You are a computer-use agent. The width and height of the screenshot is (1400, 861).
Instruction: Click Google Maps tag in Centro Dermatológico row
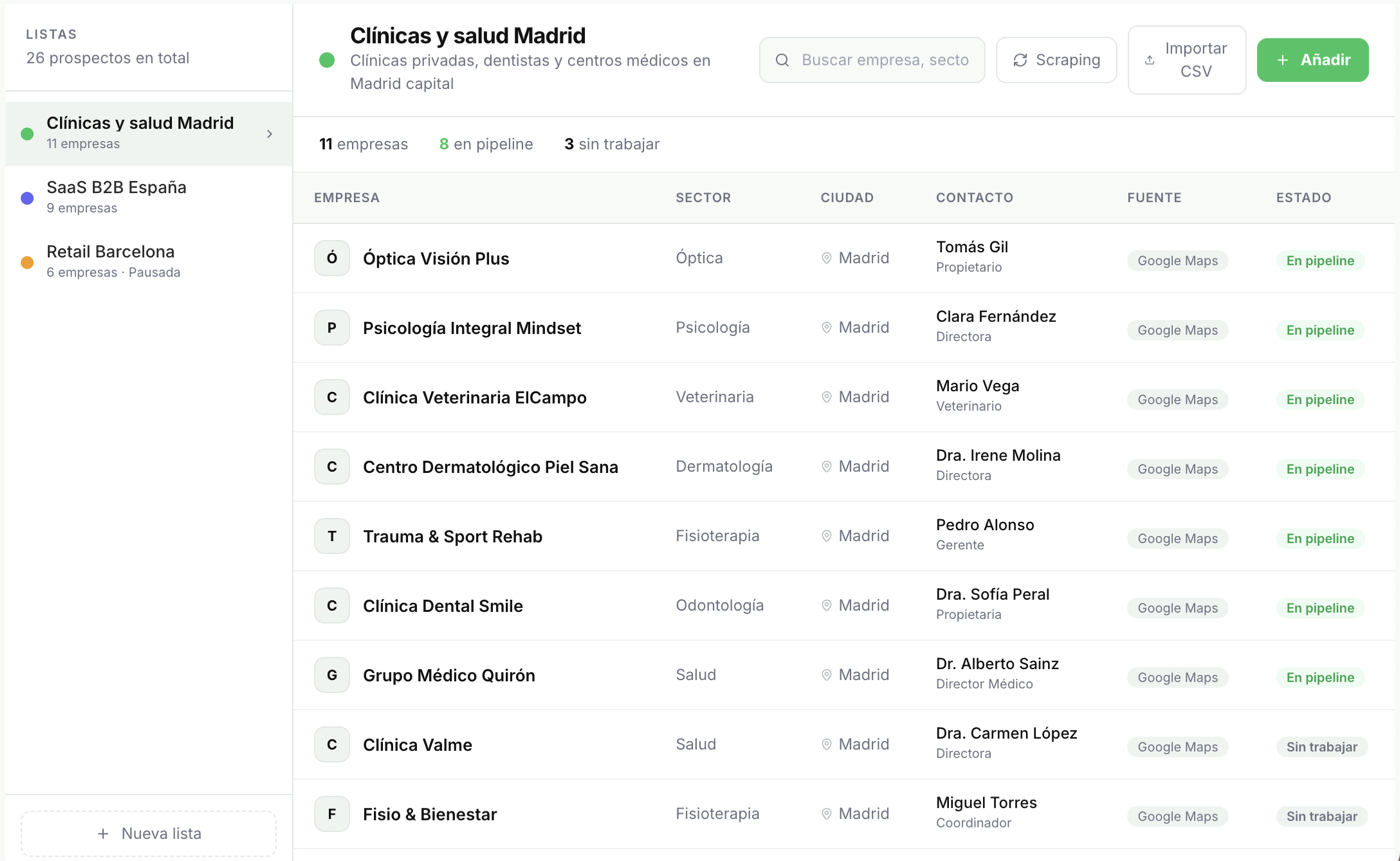(x=1178, y=469)
